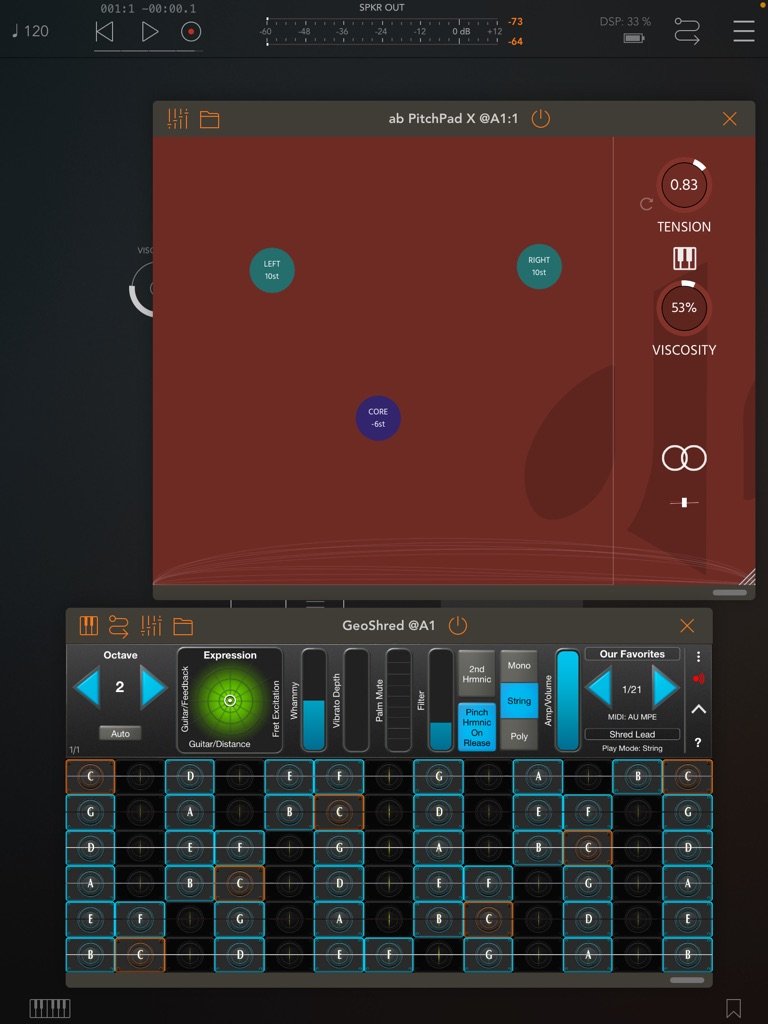Click the Palm Mute slider

pos(399,700)
